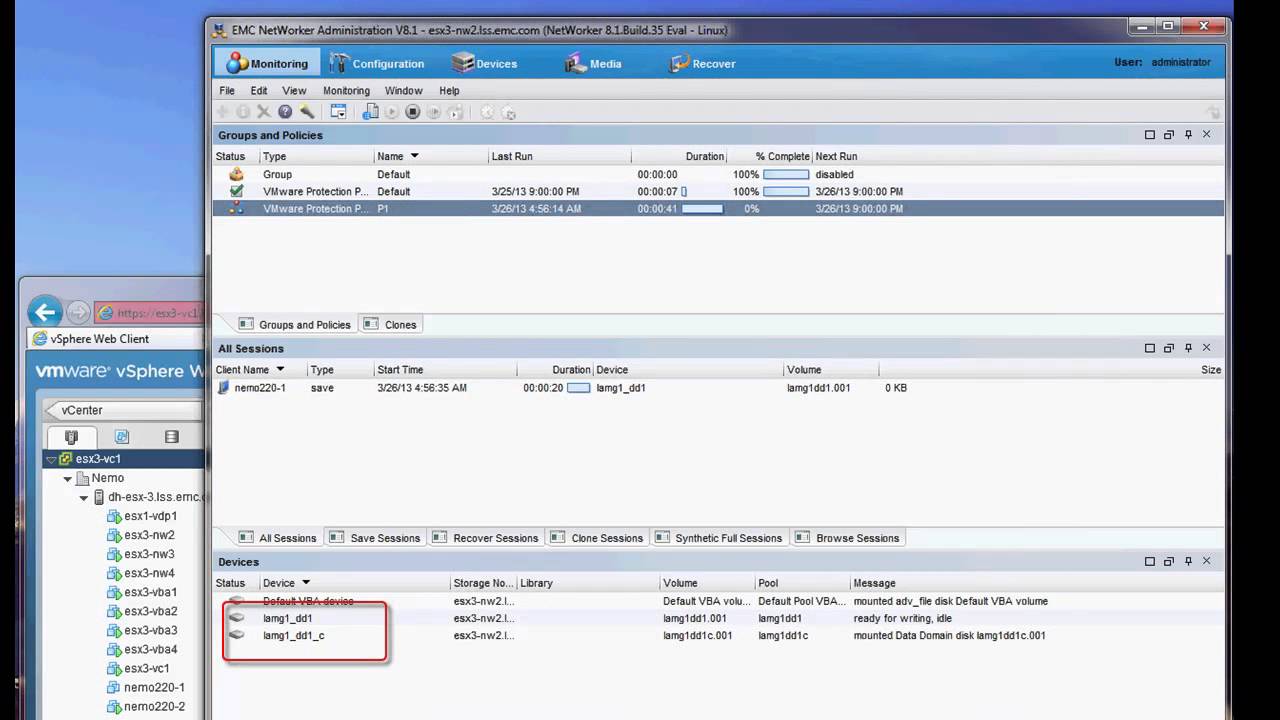Switch to Browse Sessions tab

[848, 537]
